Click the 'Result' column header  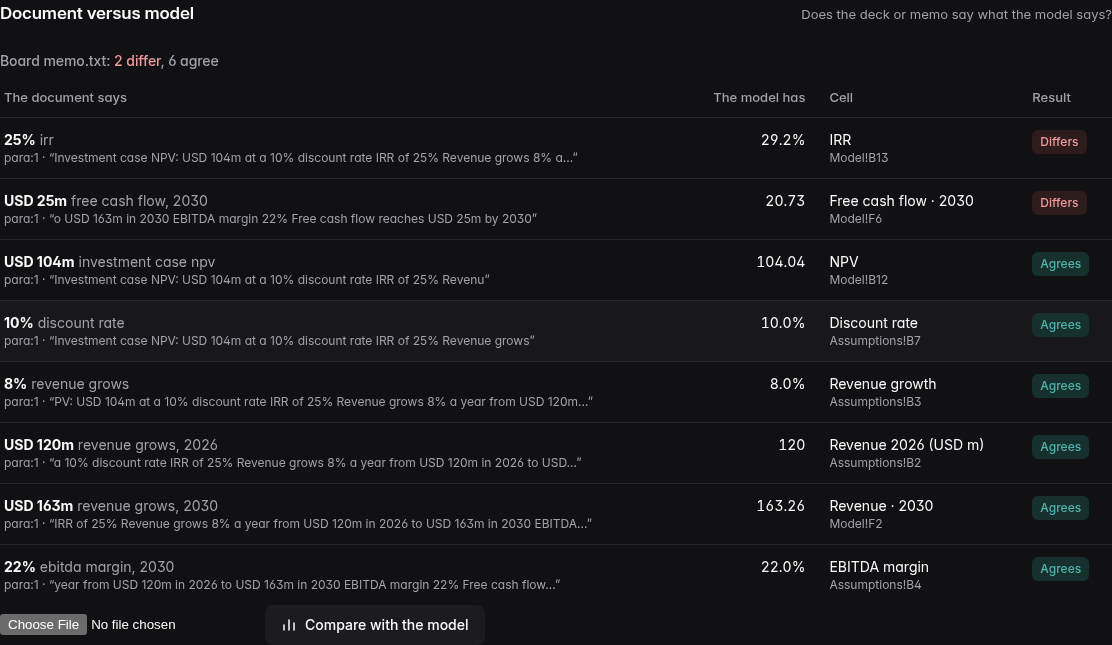click(1051, 98)
